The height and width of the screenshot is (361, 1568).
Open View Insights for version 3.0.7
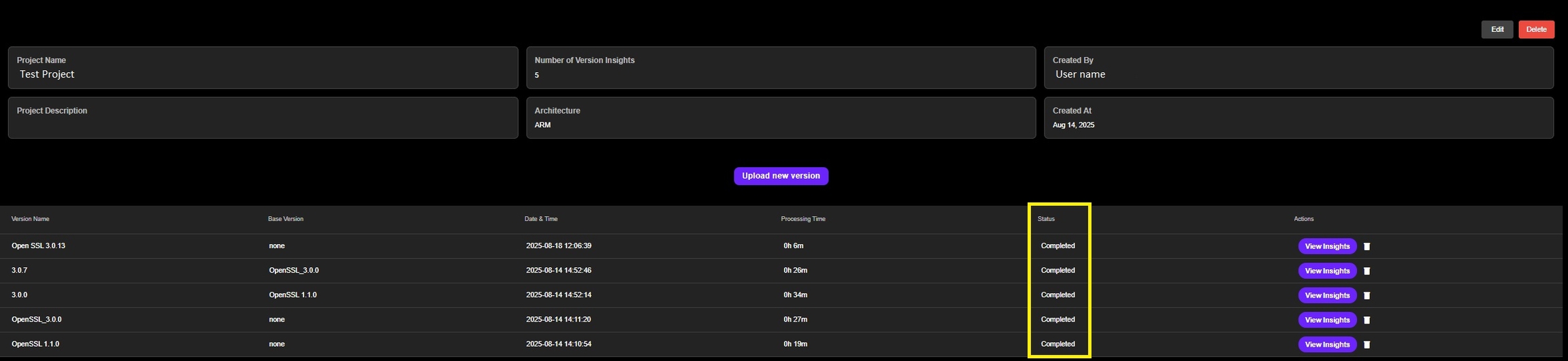tap(1327, 271)
